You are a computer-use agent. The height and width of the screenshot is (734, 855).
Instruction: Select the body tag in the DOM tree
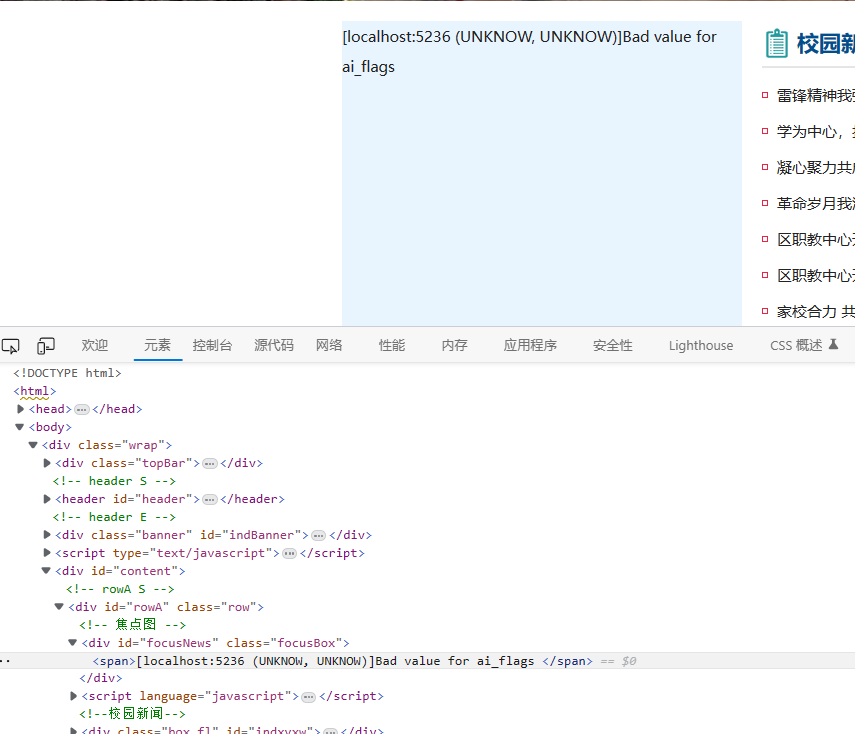[x=50, y=427]
